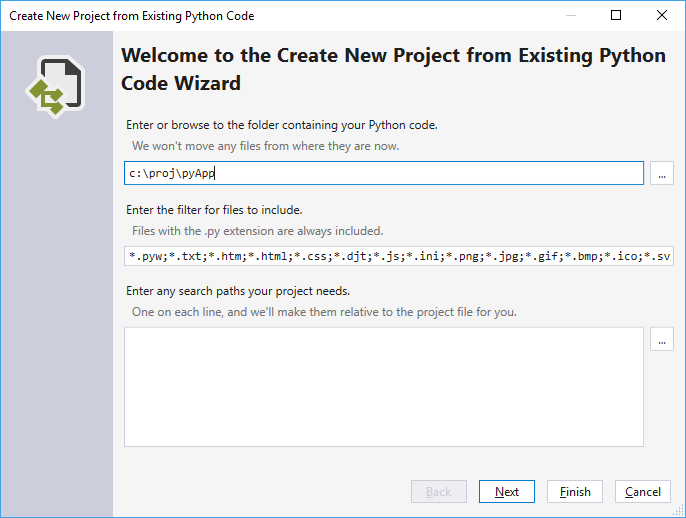686x518 pixels.
Task: Click the window title bar text
Action: coord(132,16)
